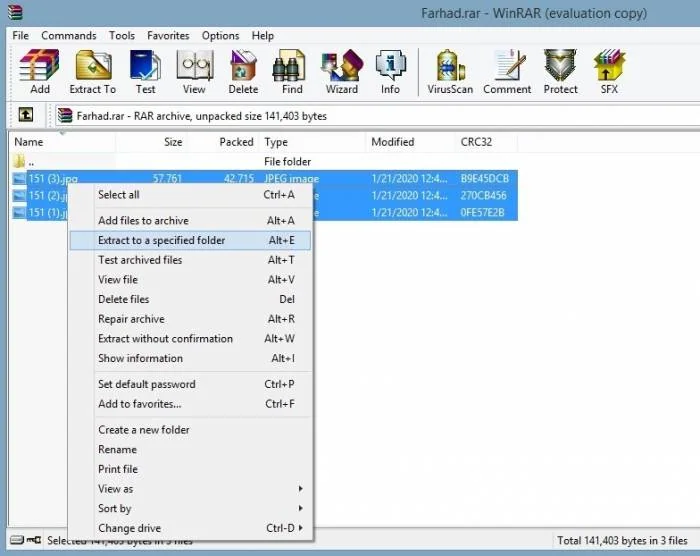
Task: Go up one folder level arrow
Action: point(26,115)
